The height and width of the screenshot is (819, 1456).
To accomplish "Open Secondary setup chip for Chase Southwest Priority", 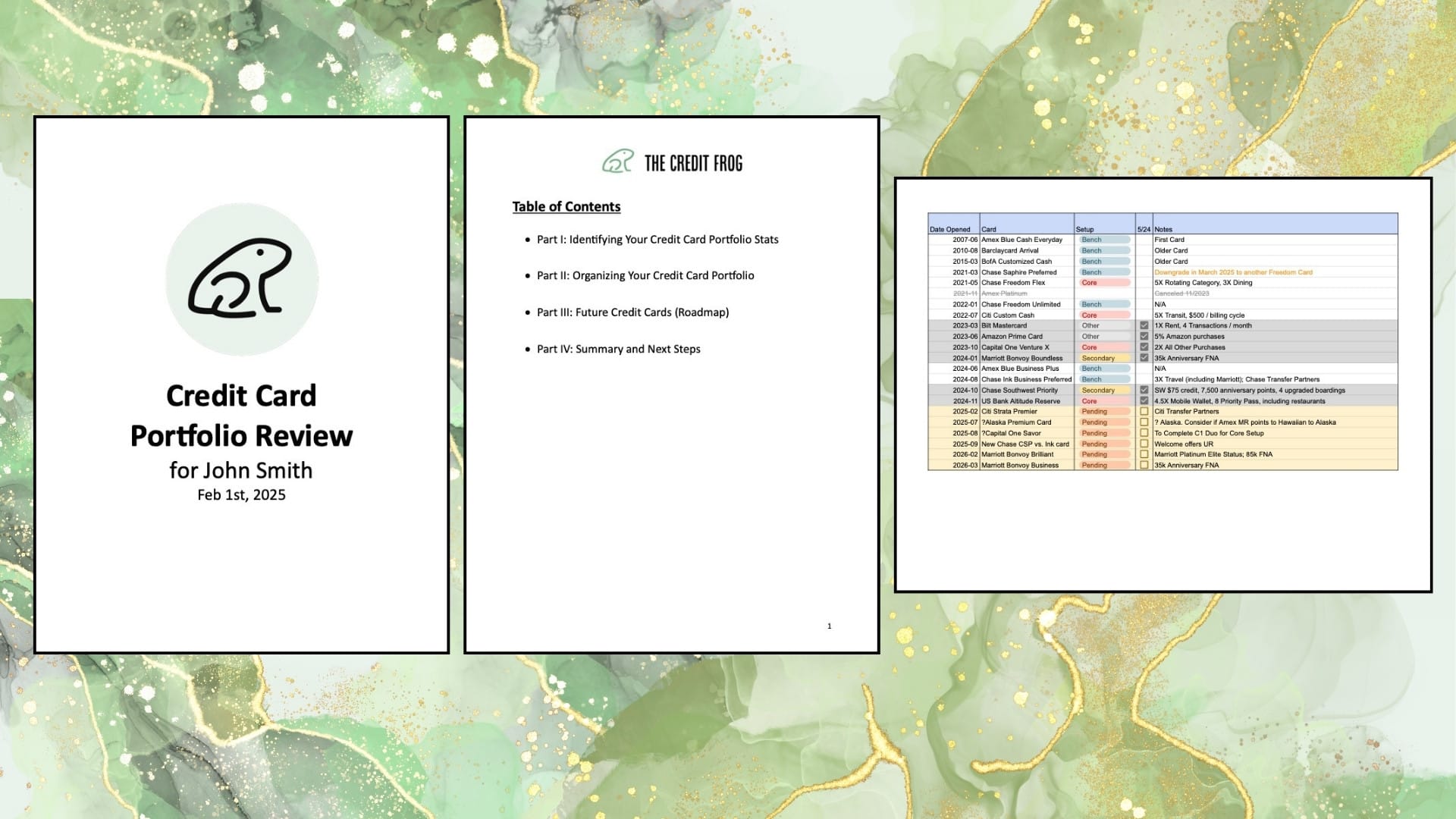I will [1104, 390].
